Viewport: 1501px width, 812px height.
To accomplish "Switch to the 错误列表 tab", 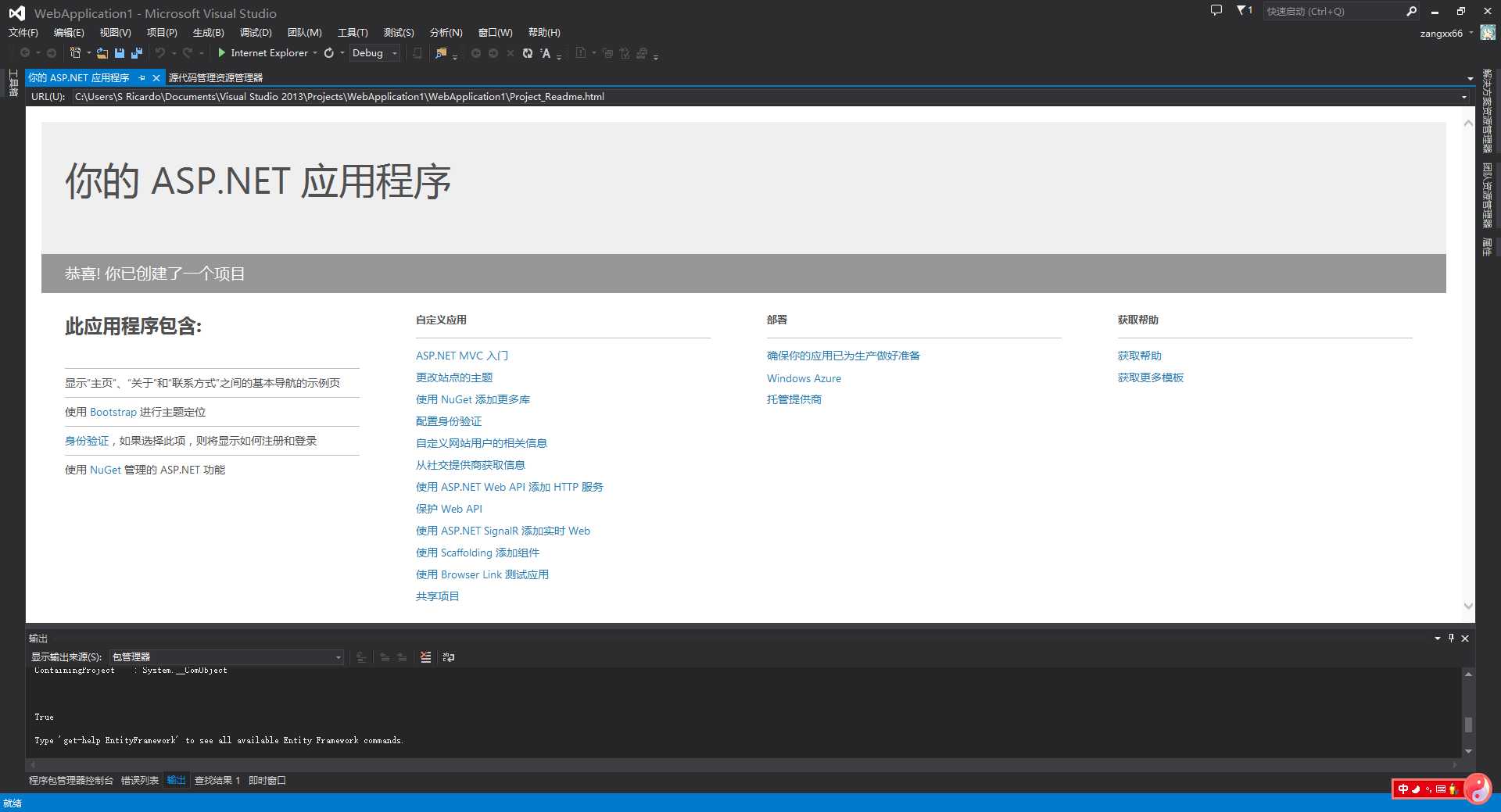I will tap(140, 780).
